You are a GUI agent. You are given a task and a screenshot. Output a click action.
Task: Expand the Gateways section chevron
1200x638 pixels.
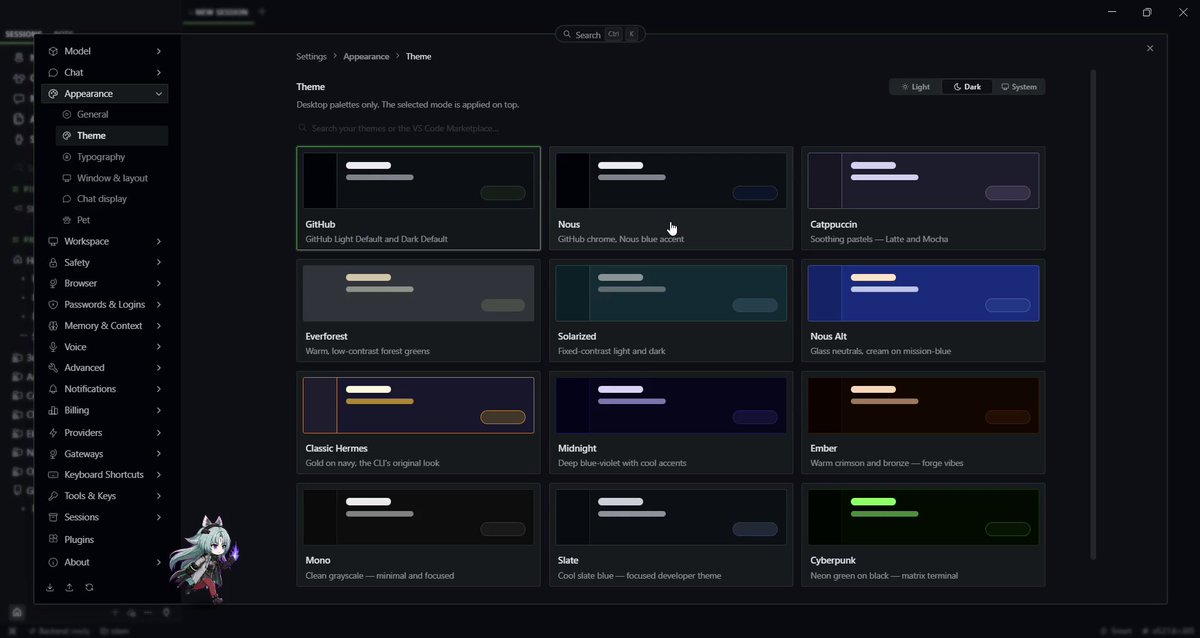point(159,454)
